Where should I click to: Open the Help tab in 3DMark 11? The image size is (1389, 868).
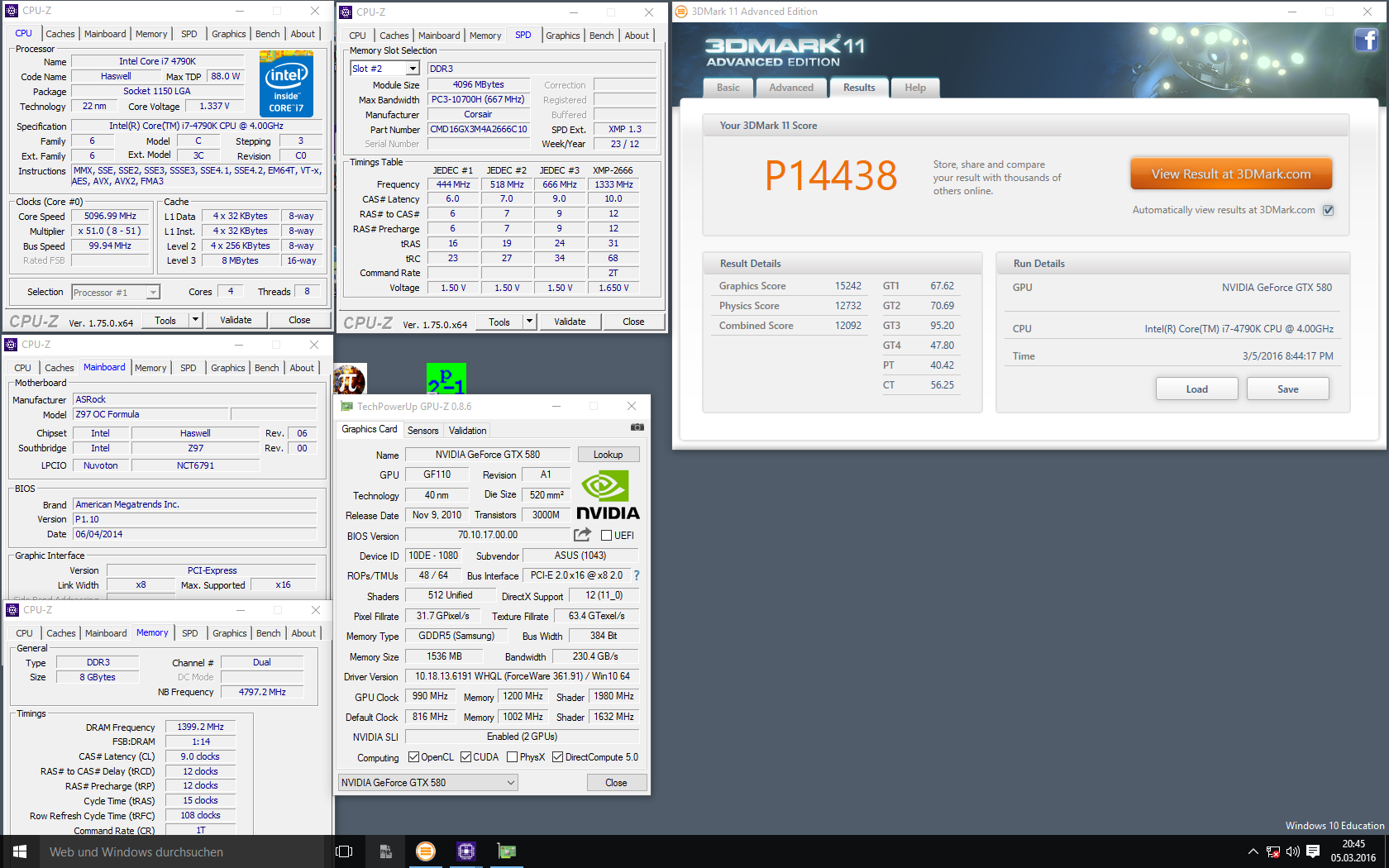point(915,88)
